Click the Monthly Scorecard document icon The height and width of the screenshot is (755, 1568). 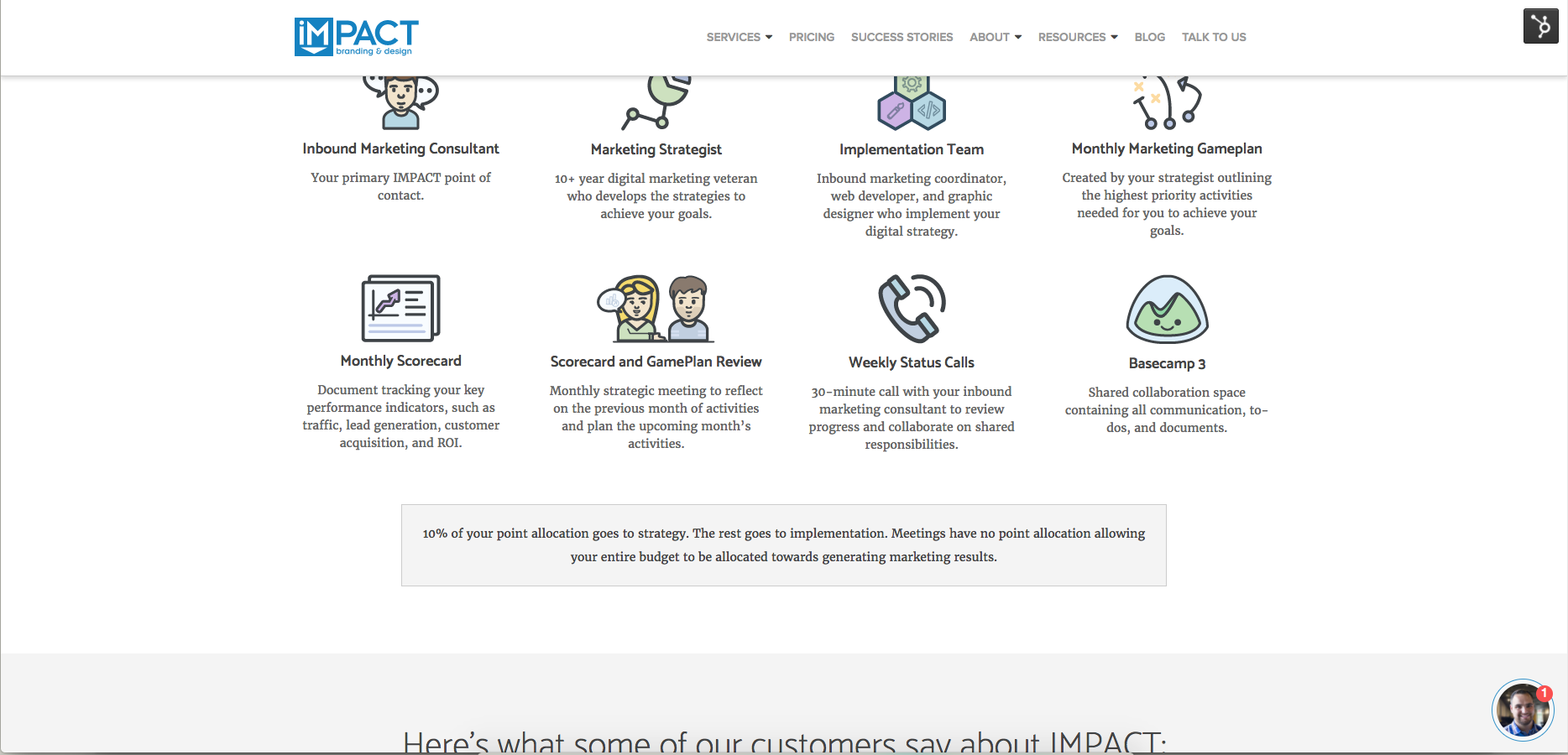click(401, 308)
